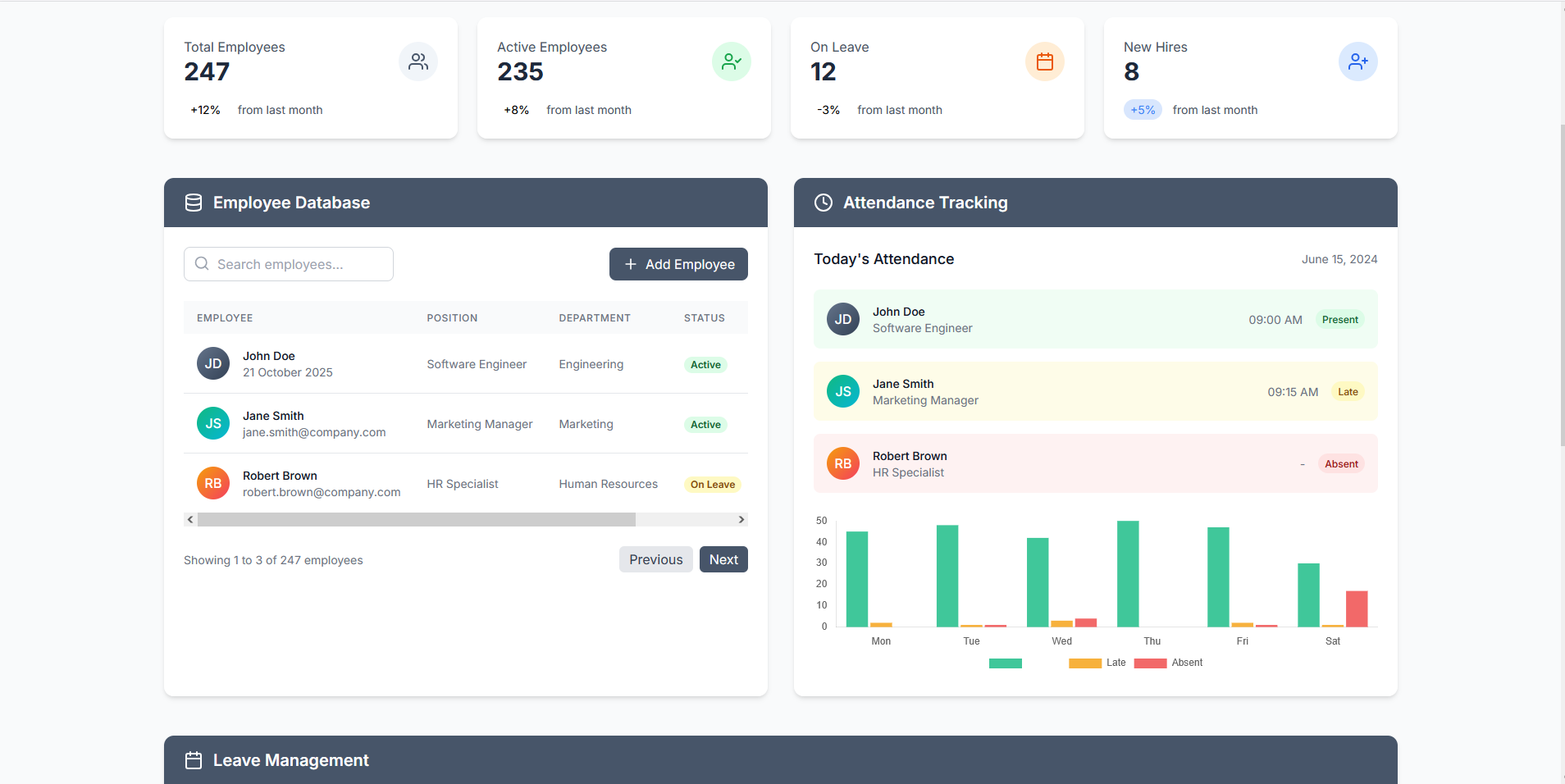Click the On Leave calendar icon

pos(1045,62)
